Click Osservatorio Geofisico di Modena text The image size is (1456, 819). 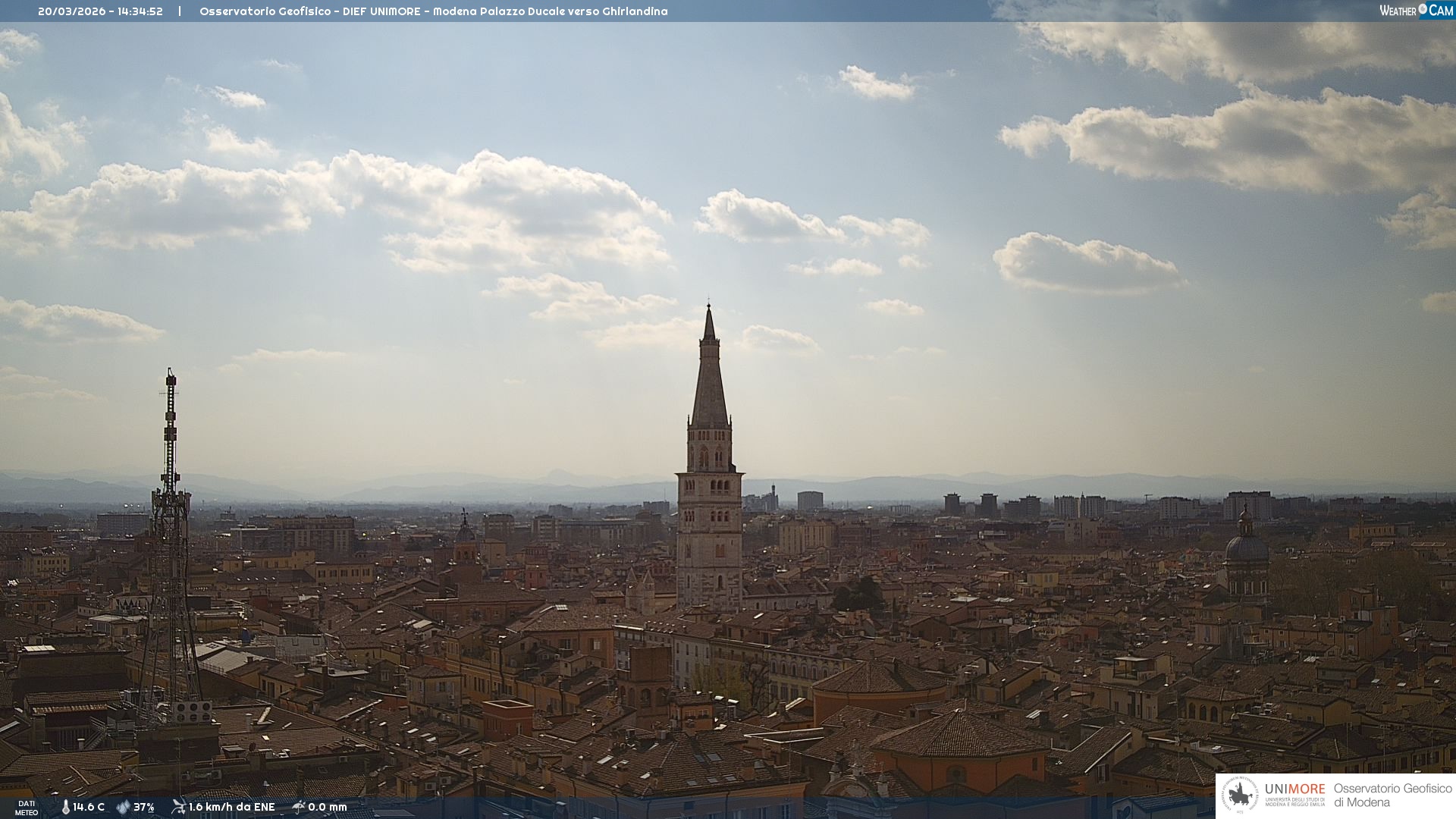coord(1392,795)
